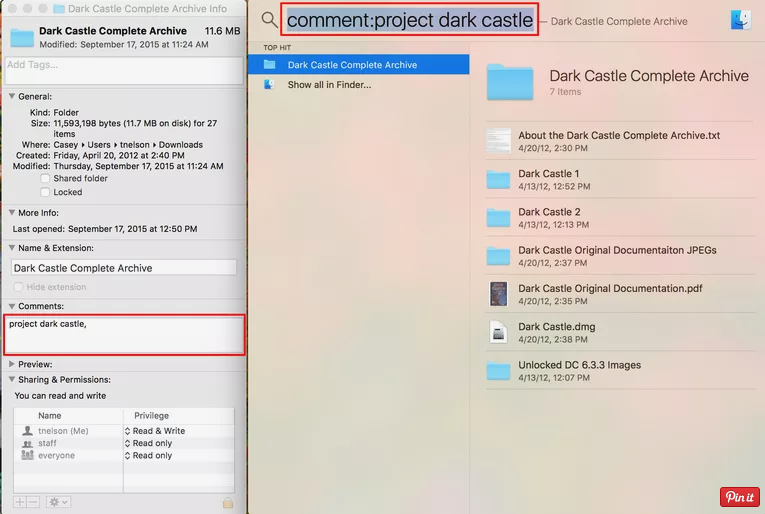Click the Comments text box
The height and width of the screenshot is (514, 765).
(x=124, y=335)
